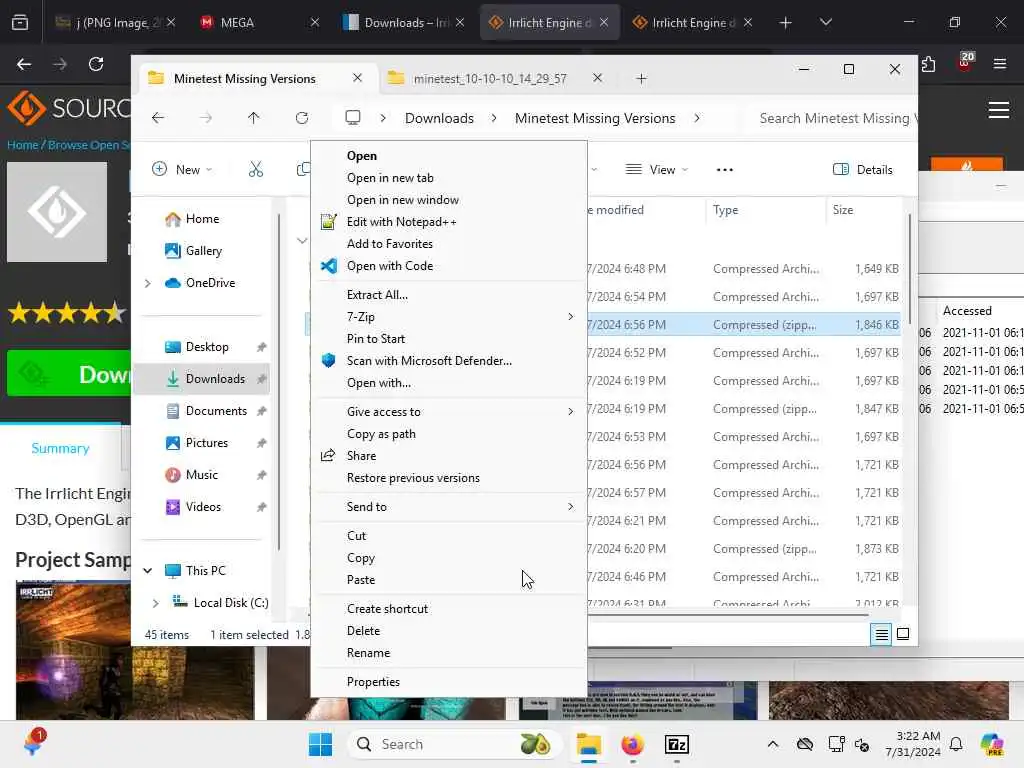Expand the Send to submenu
This screenshot has height=768, width=1024.
[x=449, y=507]
